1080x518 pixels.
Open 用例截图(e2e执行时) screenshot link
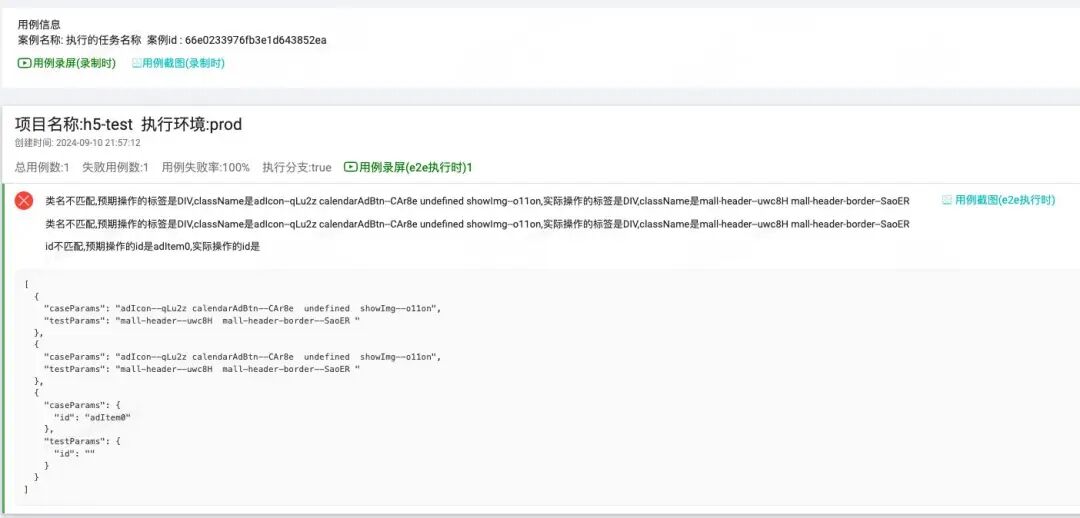point(998,200)
